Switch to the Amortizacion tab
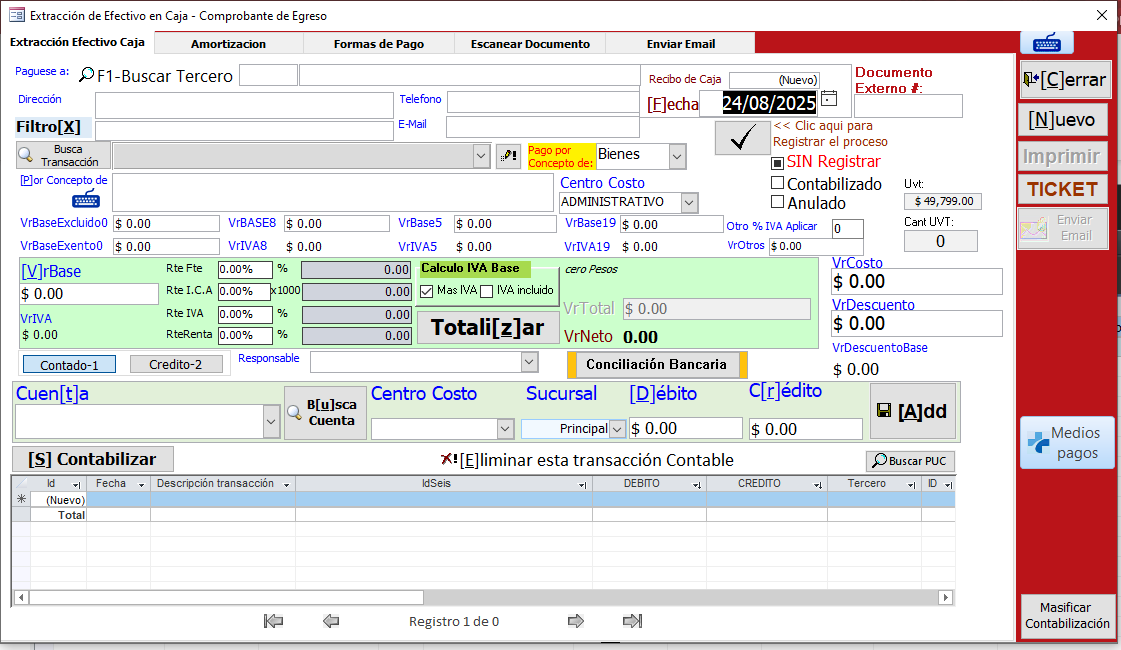This screenshot has height=650, width=1121. click(228, 44)
